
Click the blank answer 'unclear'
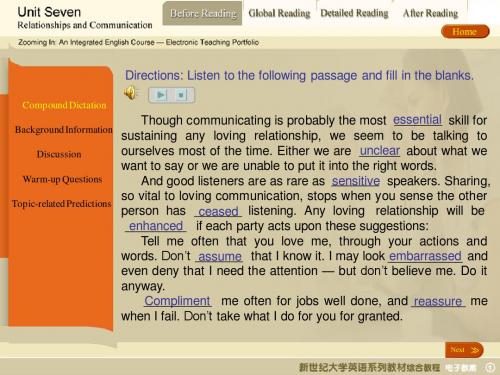coord(380,151)
